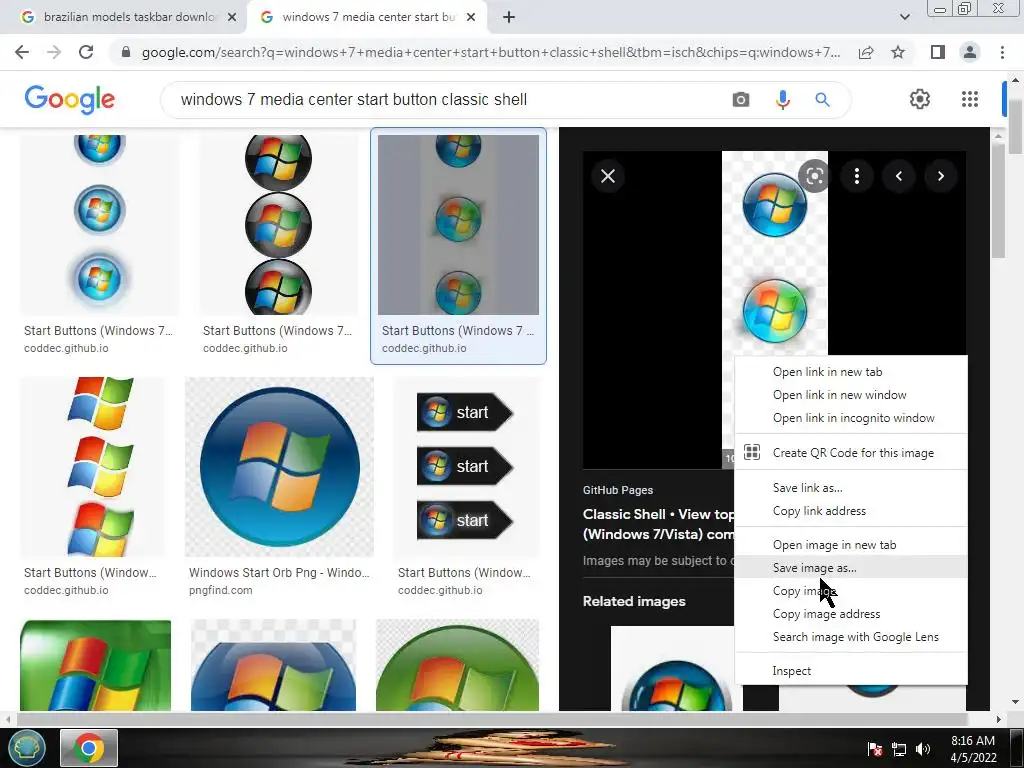Viewport: 1024px width, 768px height.
Task: Open the 'Windows Start Orb Png' result caption
Action: pyautogui.click(x=279, y=573)
